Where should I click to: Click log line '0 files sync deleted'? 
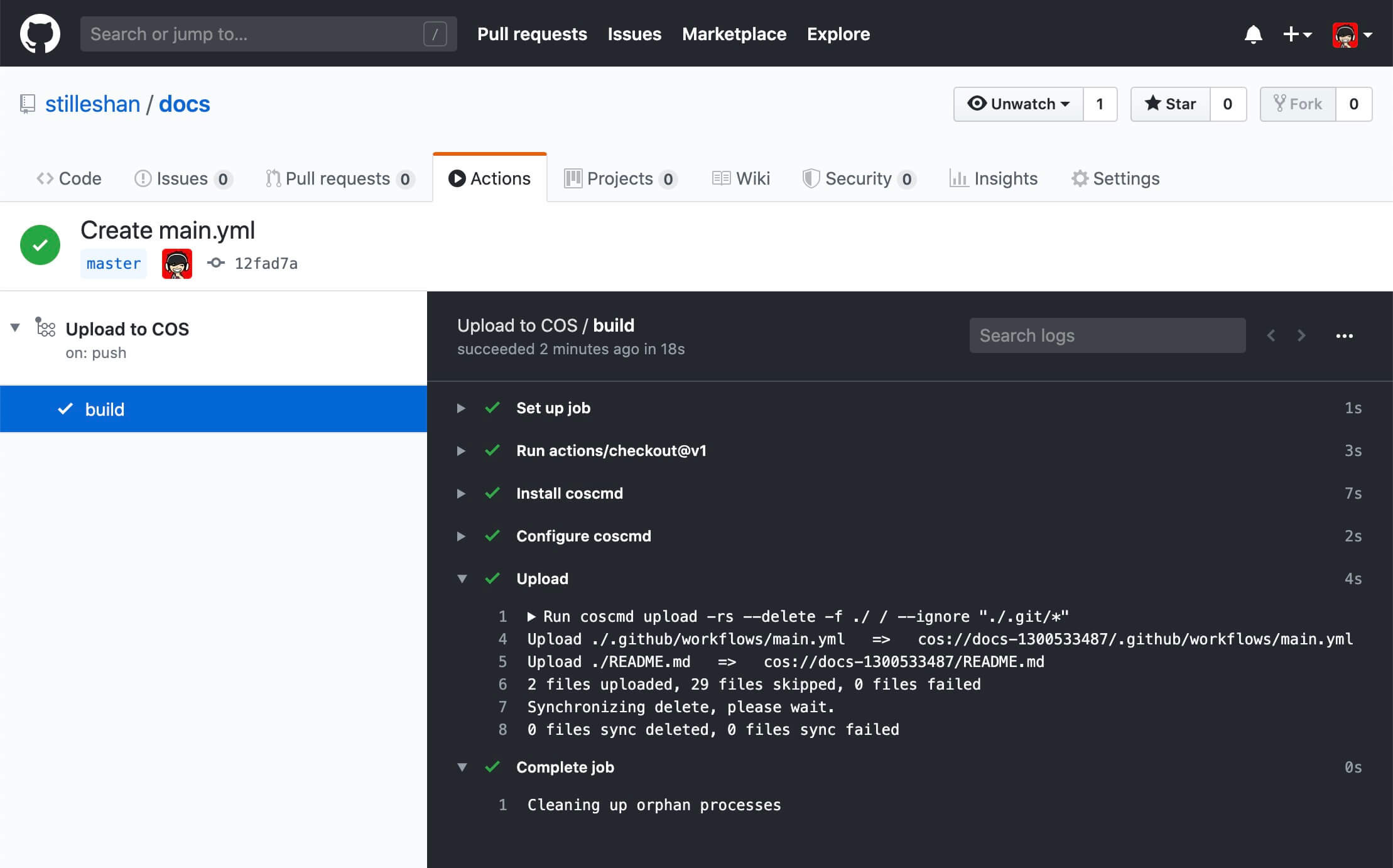713,730
